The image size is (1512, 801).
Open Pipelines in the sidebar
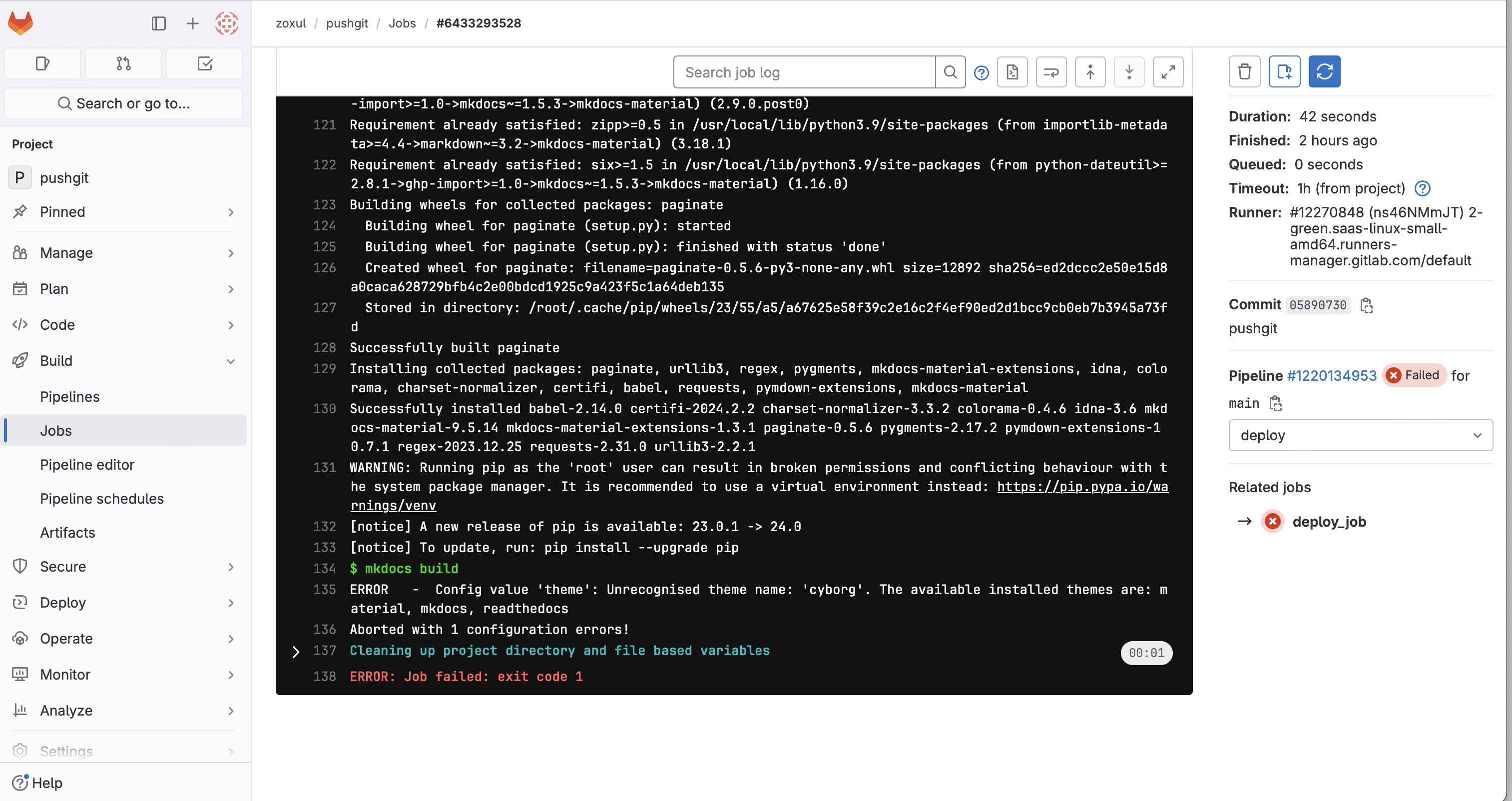[x=70, y=396]
